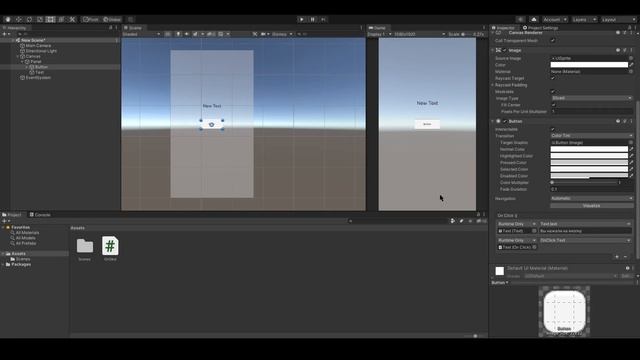Advance one frame with the Step button
640x360 pixels.
pos(323,19)
